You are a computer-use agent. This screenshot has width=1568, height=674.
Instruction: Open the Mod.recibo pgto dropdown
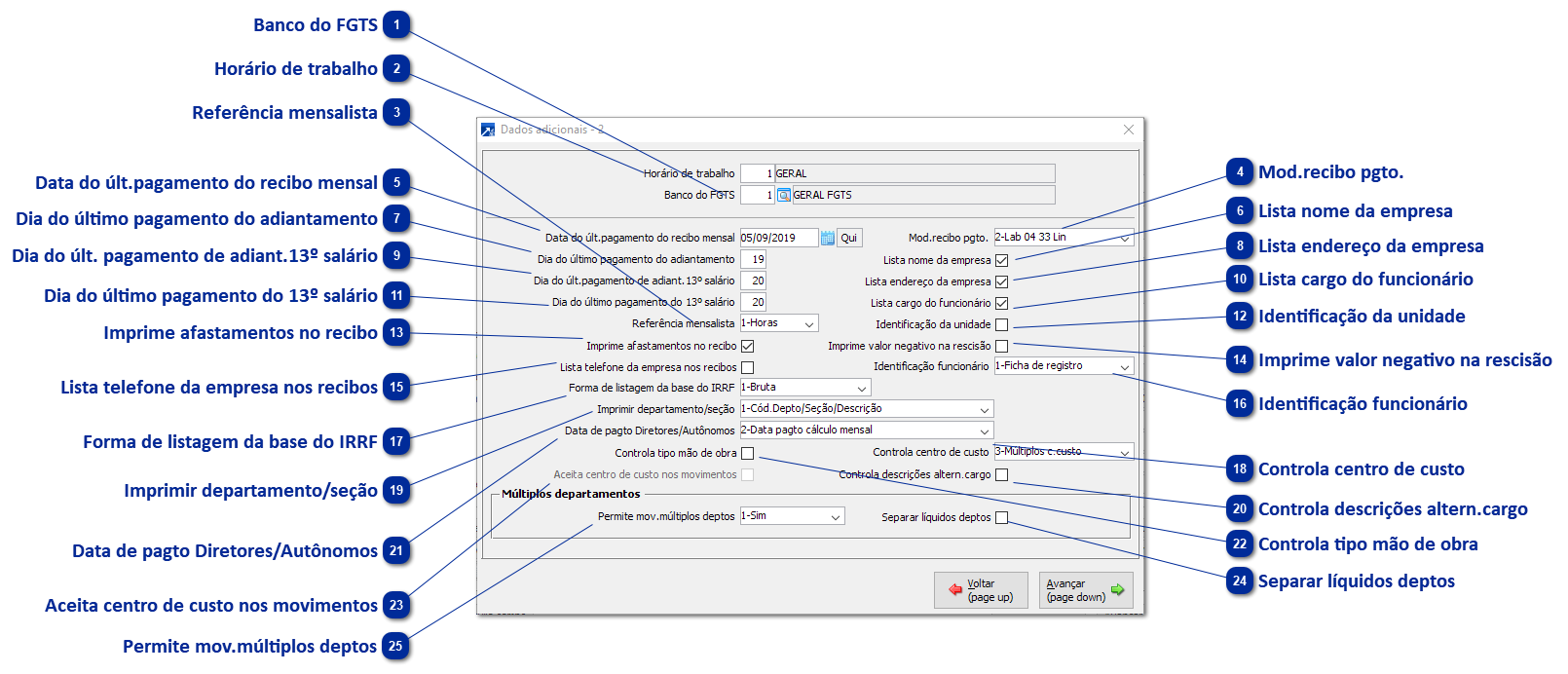[x=1125, y=238]
